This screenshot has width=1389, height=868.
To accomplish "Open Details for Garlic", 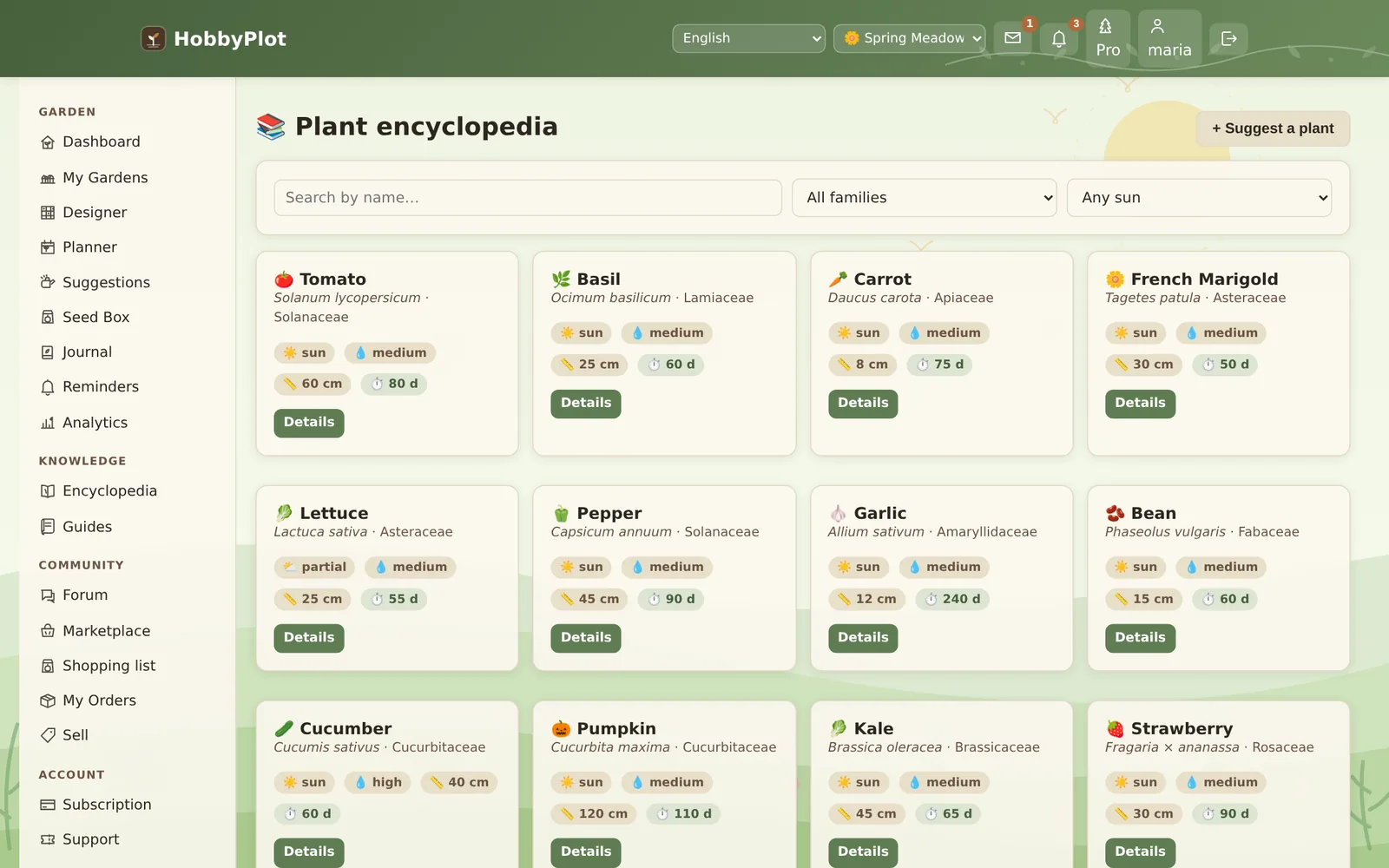I will (x=863, y=638).
